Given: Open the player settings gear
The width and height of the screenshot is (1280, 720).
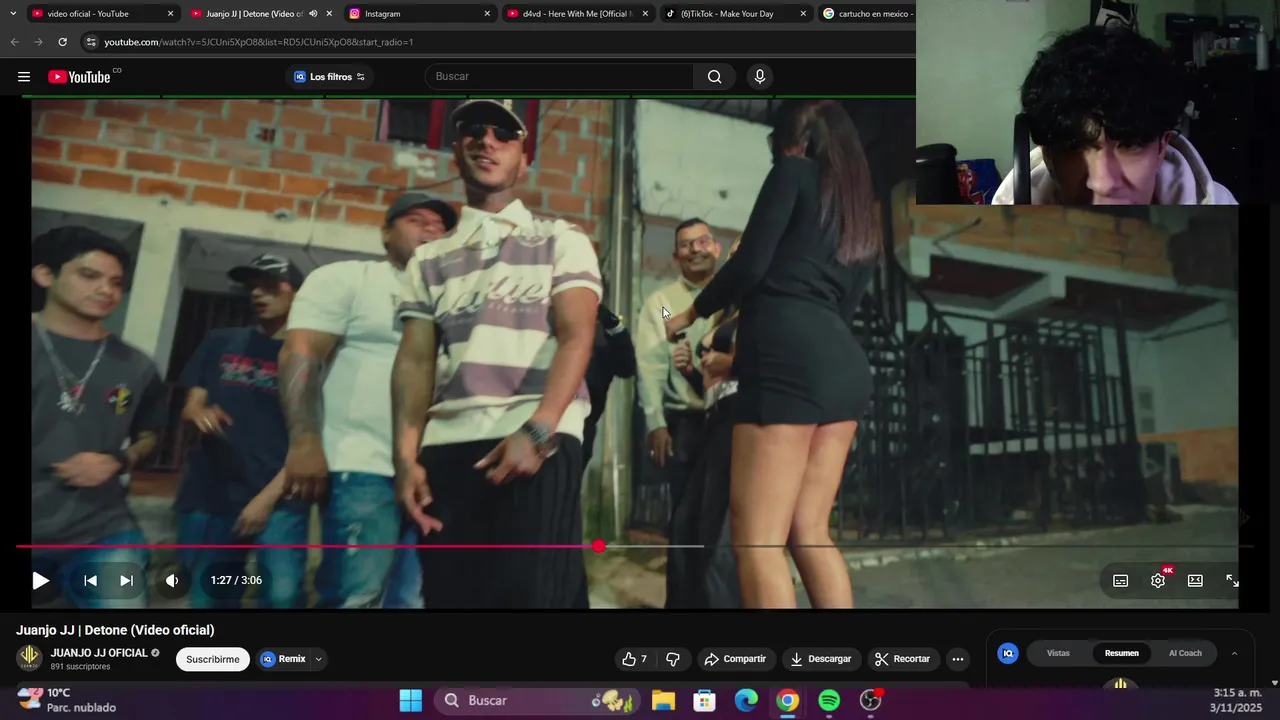Looking at the screenshot, I should point(1158,581).
